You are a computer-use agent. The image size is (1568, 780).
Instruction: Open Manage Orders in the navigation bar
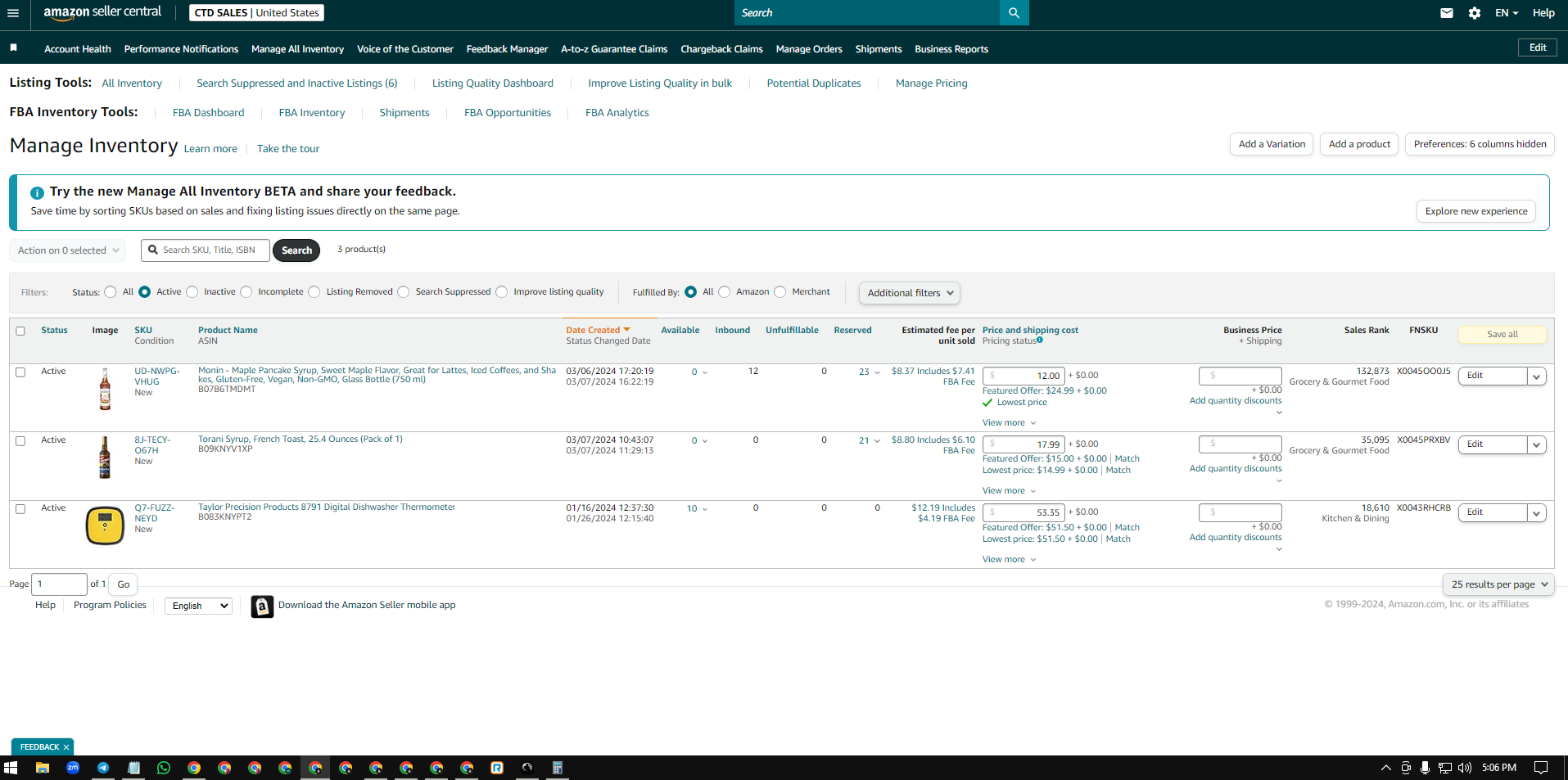coord(809,49)
